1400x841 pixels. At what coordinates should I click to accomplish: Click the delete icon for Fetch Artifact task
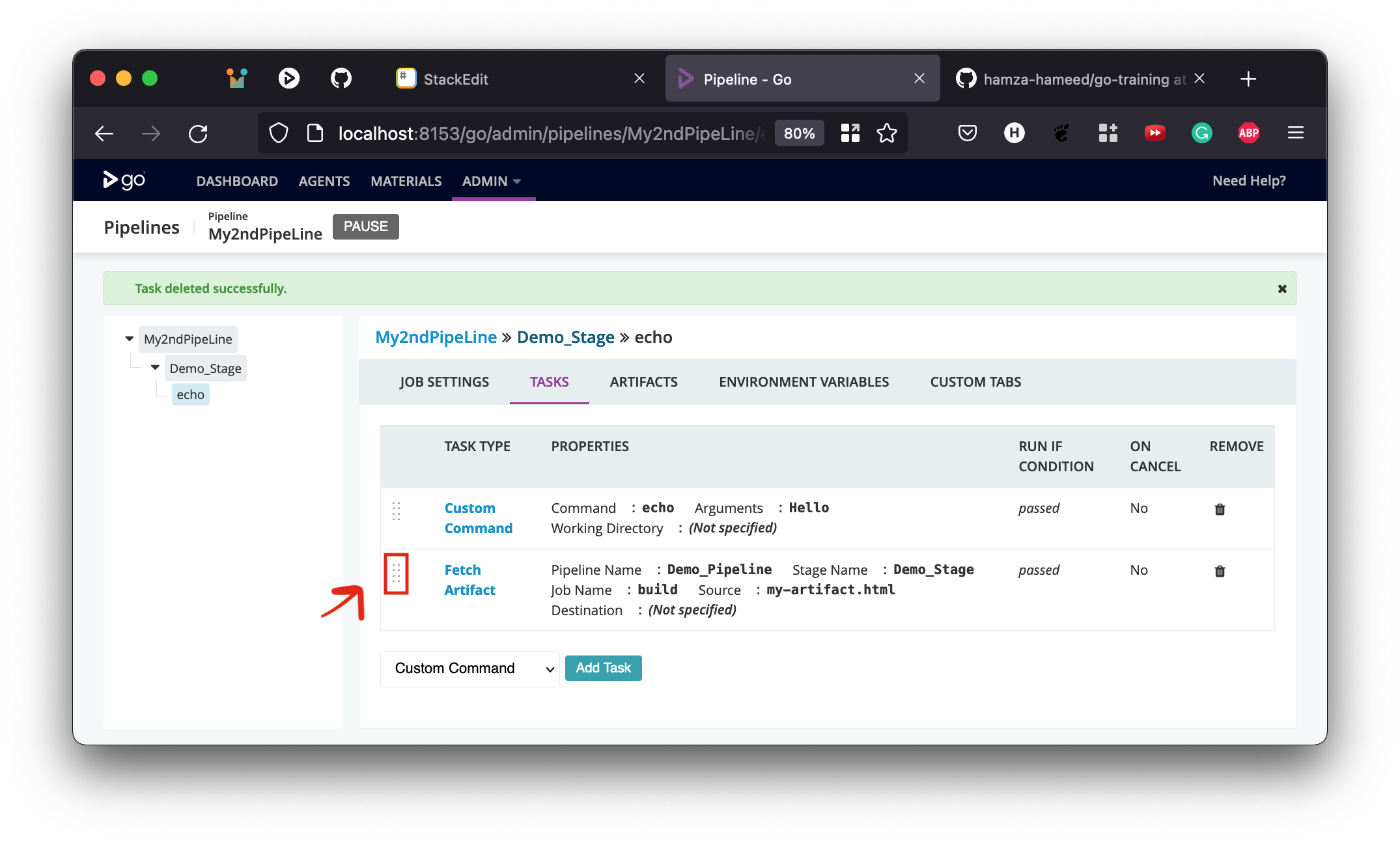[1220, 570]
